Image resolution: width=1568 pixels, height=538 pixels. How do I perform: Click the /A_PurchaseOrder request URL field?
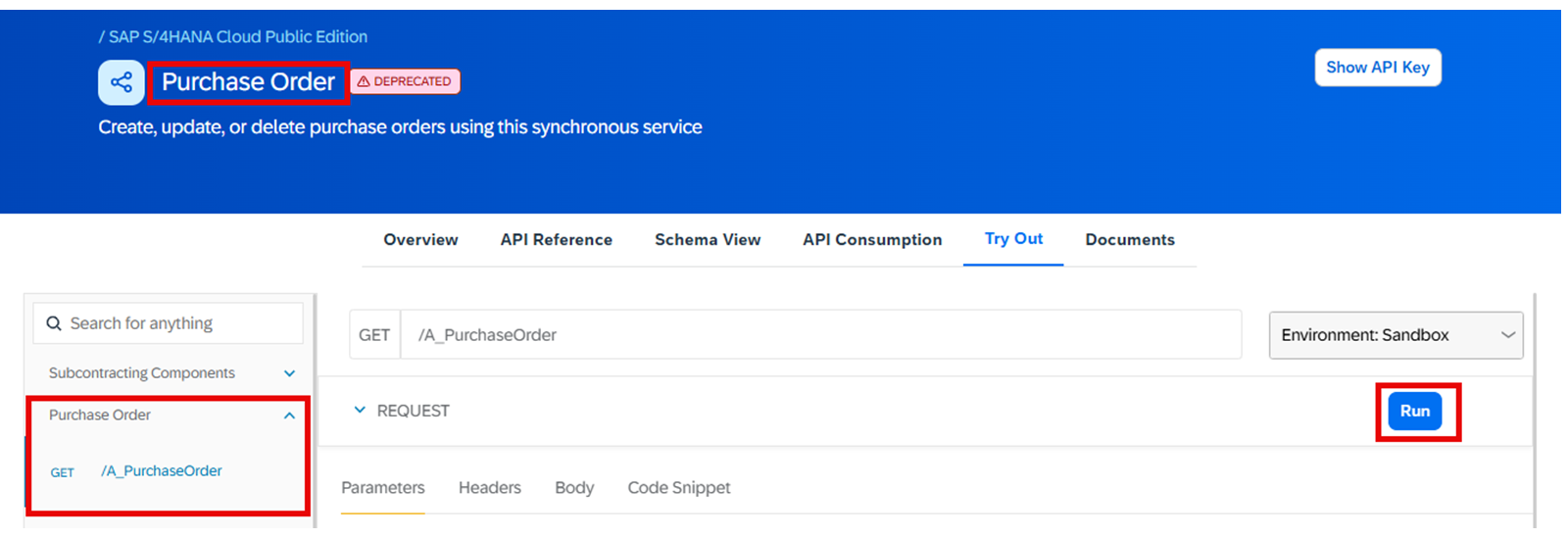point(821,335)
